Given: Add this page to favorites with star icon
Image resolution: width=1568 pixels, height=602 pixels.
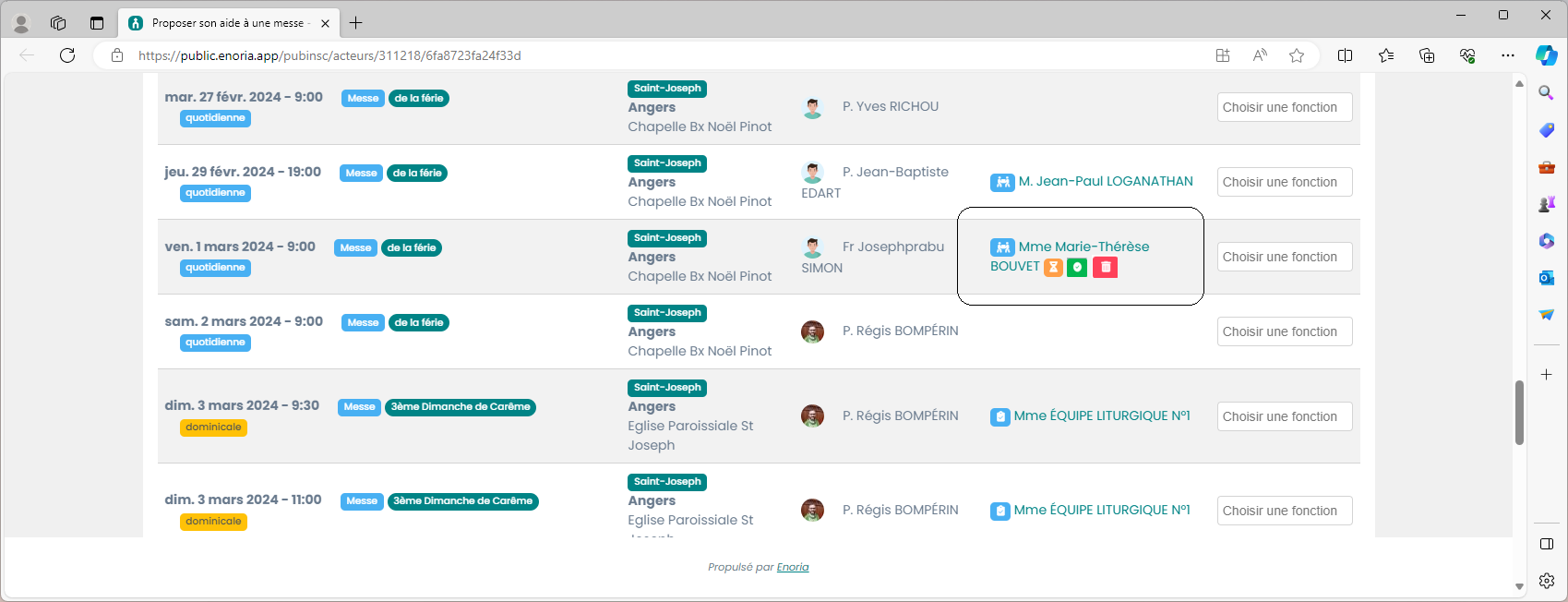Looking at the screenshot, I should (x=1297, y=55).
